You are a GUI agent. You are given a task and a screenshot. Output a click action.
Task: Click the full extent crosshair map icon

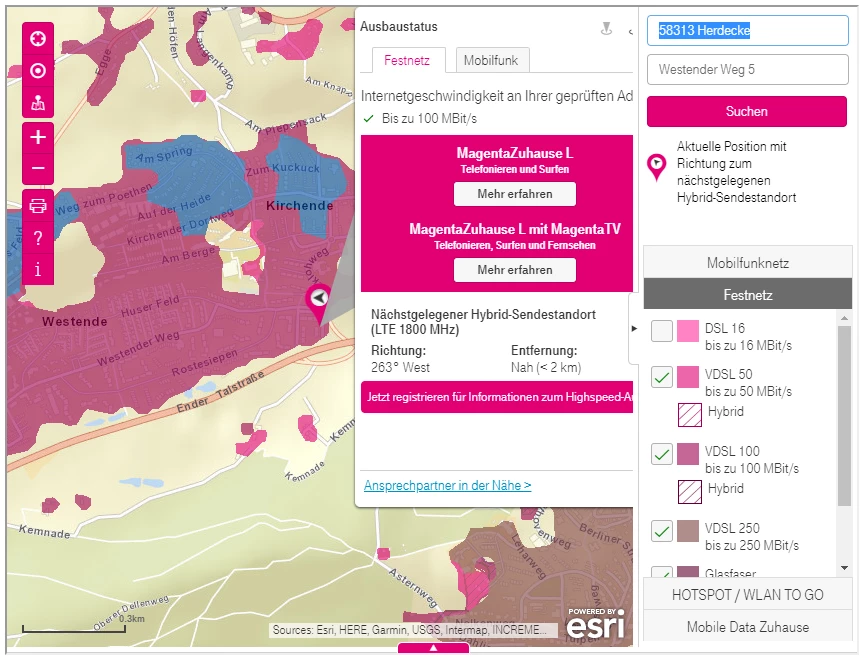click(38, 39)
